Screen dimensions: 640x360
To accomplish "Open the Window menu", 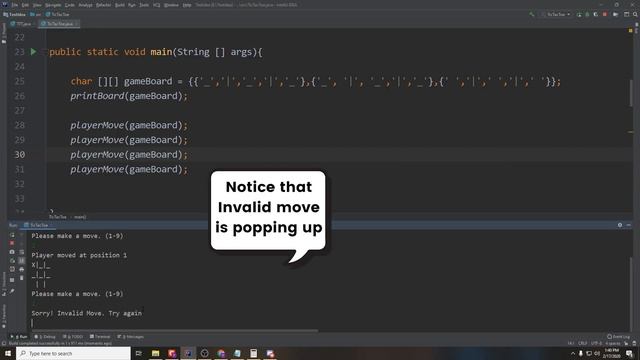I will 171,5.
